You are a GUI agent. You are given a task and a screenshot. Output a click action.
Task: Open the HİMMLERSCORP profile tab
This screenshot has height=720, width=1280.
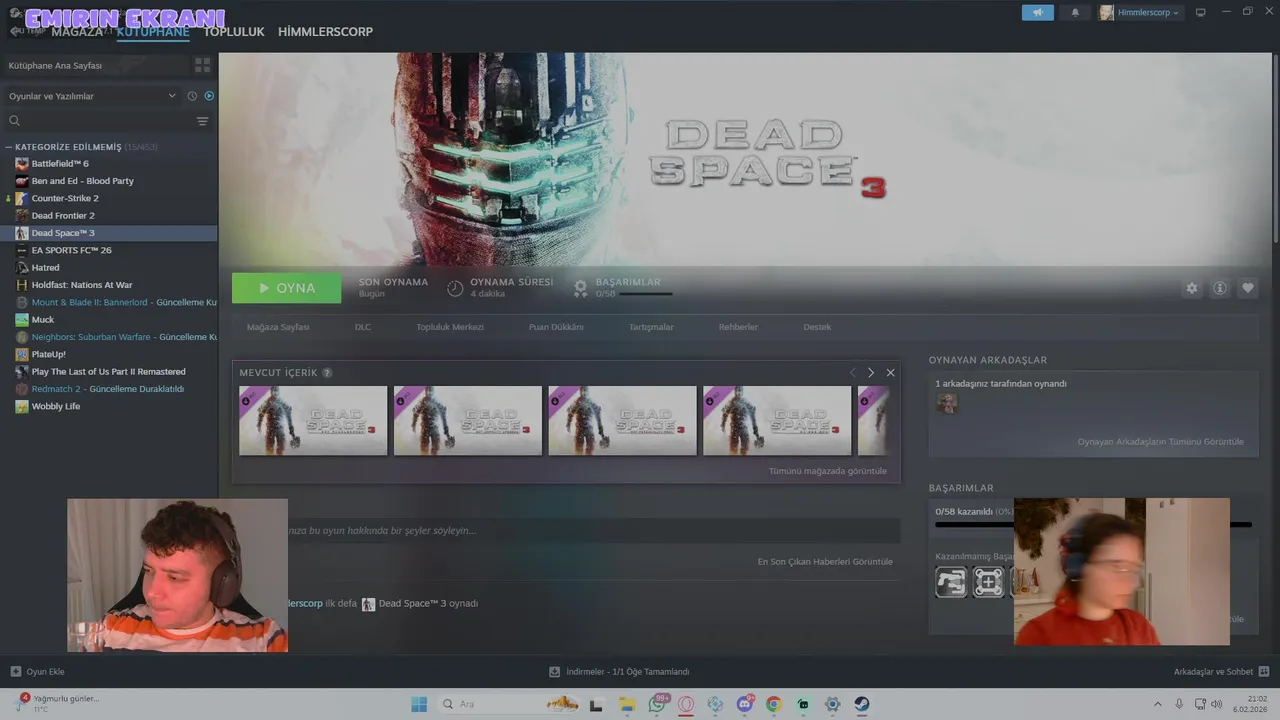tap(325, 32)
